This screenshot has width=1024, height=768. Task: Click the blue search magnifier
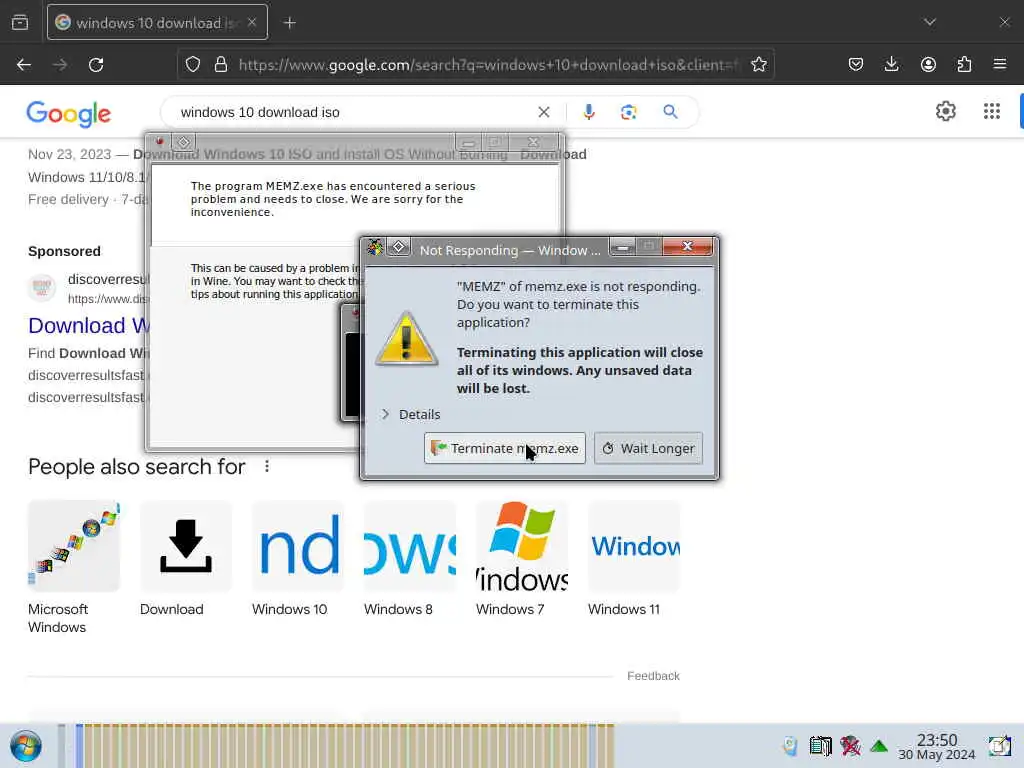pos(670,112)
